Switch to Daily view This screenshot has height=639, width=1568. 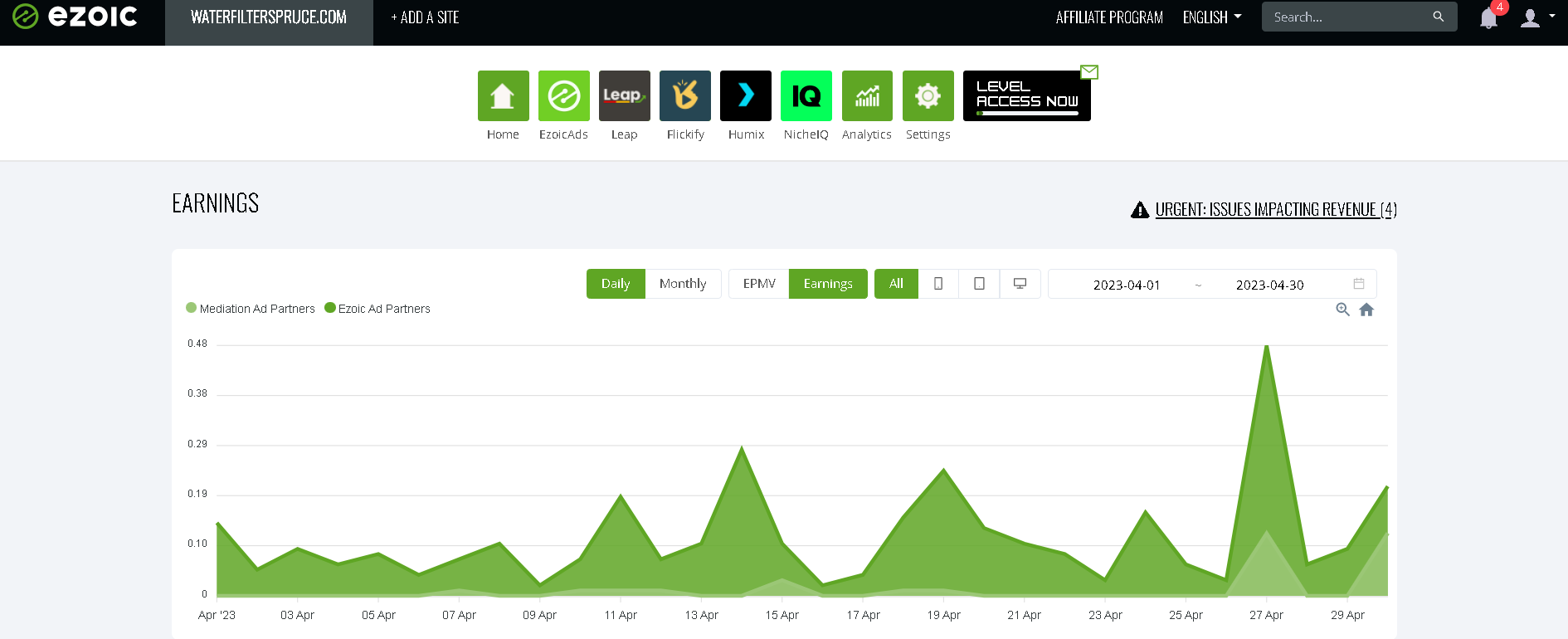(616, 284)
